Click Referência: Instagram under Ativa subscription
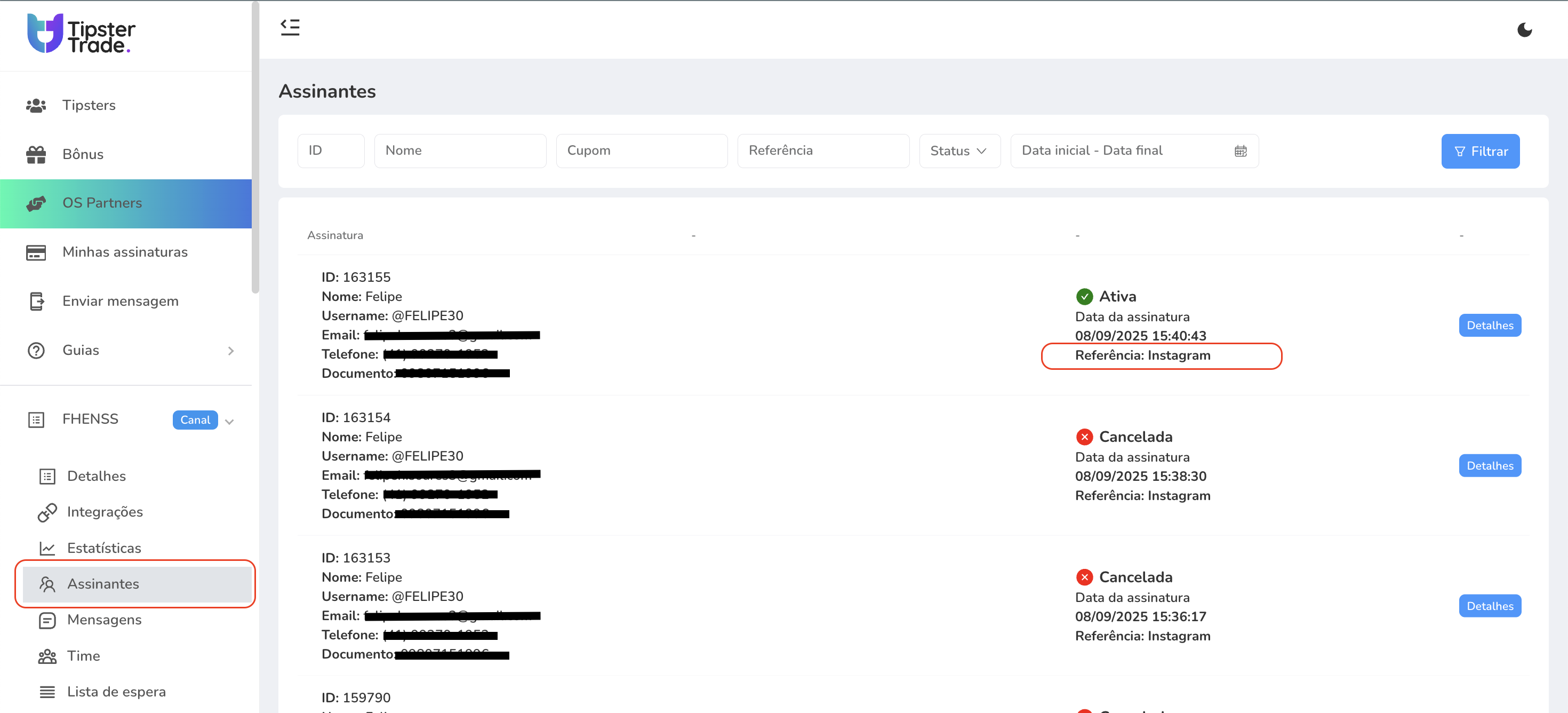This screenshot has width=1568, height=713. pos(1142,355)
